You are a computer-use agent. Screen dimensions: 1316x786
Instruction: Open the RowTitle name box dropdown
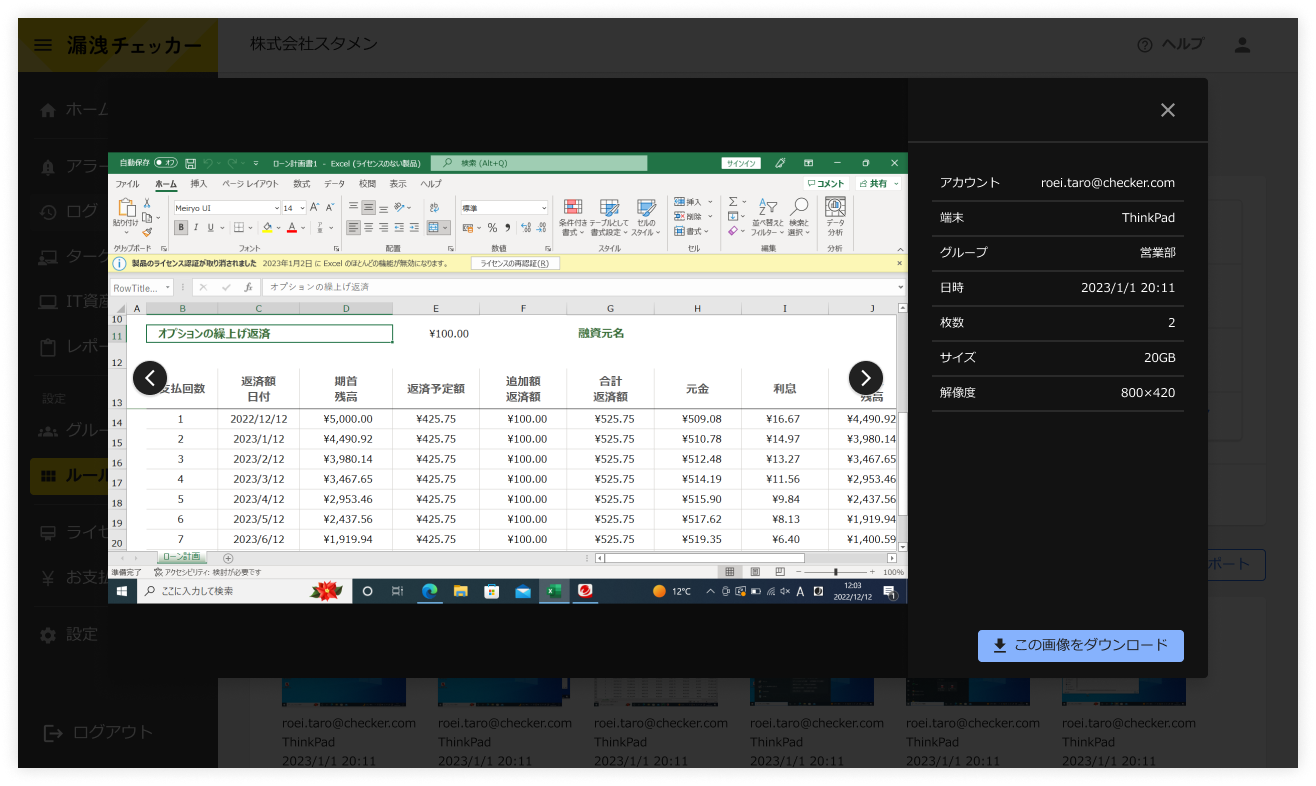click(x=168, y=287)
